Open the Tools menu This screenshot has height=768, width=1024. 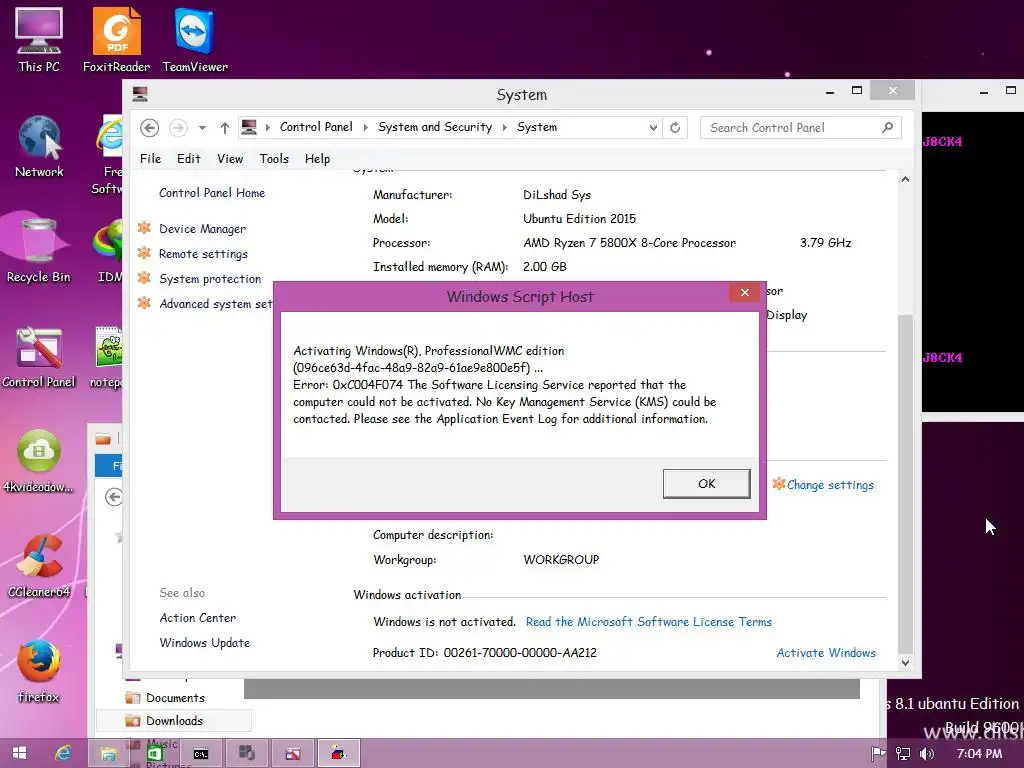pos(274,159)
